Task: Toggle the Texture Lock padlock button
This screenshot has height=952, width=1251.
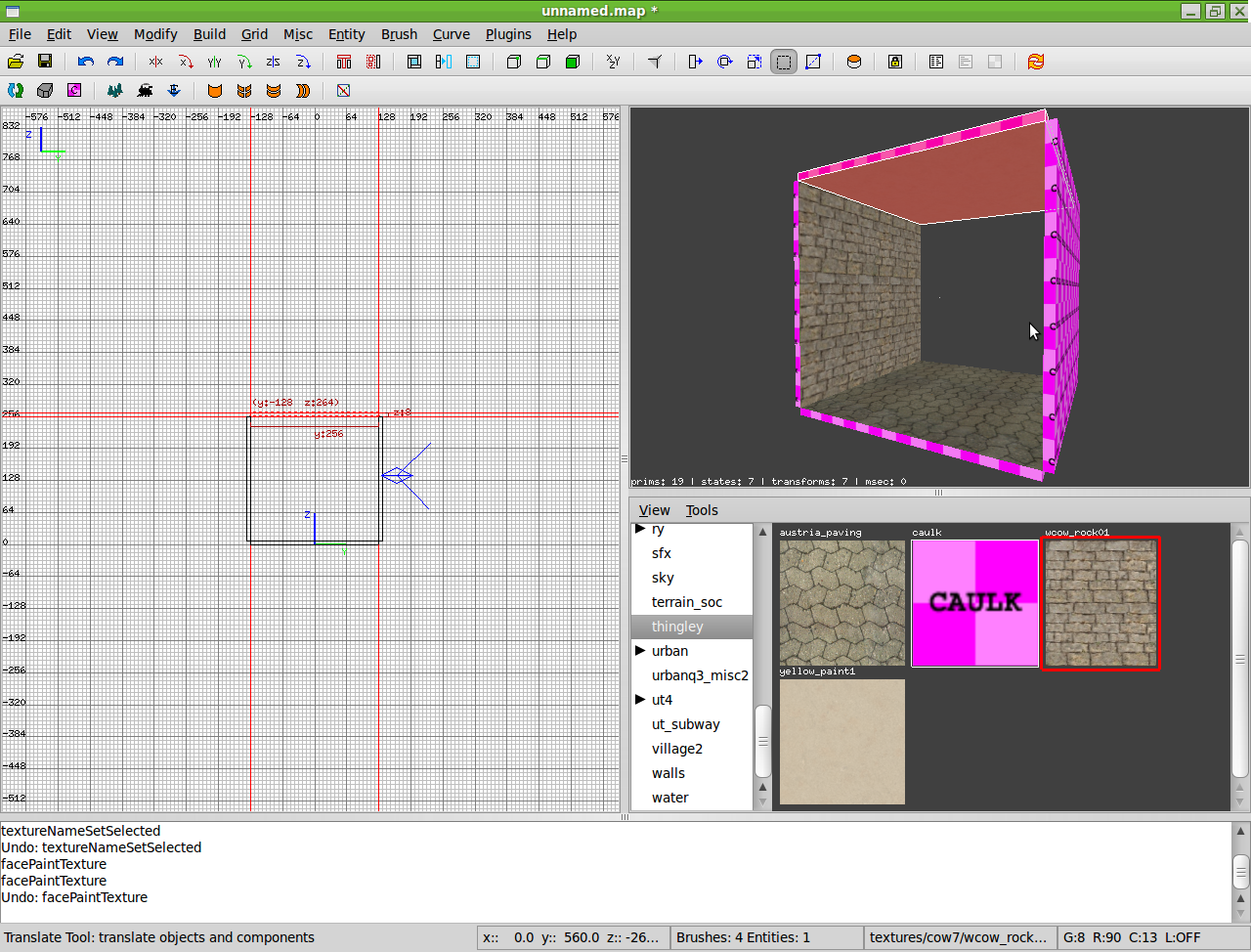Action: (894, 62)
